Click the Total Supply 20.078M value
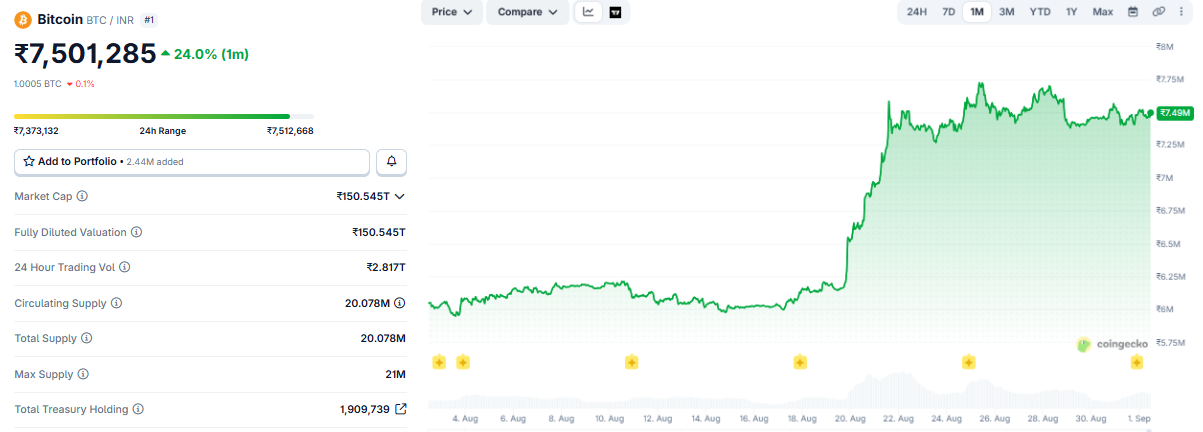 pyautogui.click(x=383, y=338)
